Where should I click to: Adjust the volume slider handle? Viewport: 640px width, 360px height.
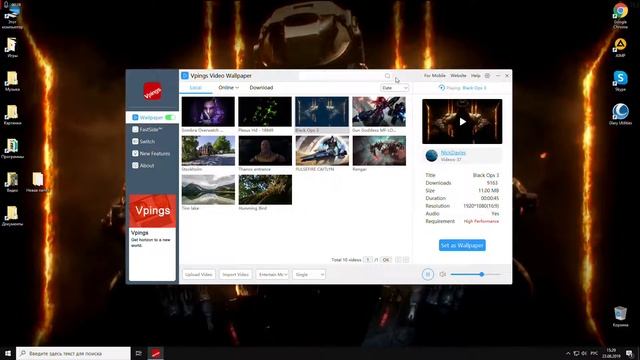(482, 274)
